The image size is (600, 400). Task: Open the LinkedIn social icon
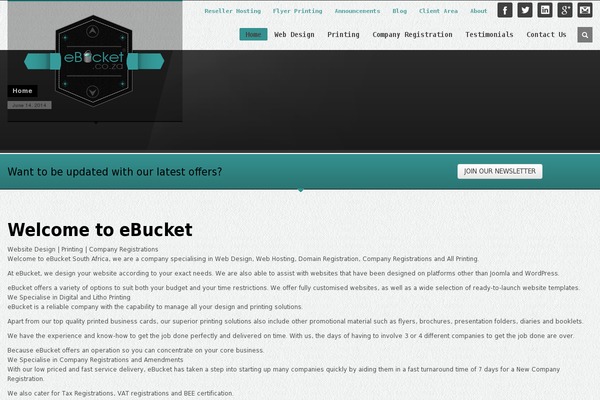(545, 10)
